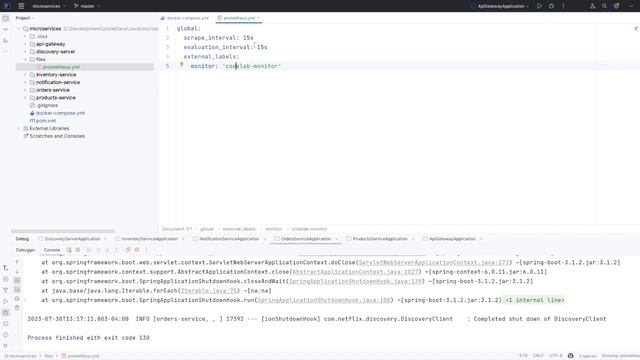640x360 pixels.
Task: Switch to the NotificationServiceApplication debug tab
Action: 229,239
